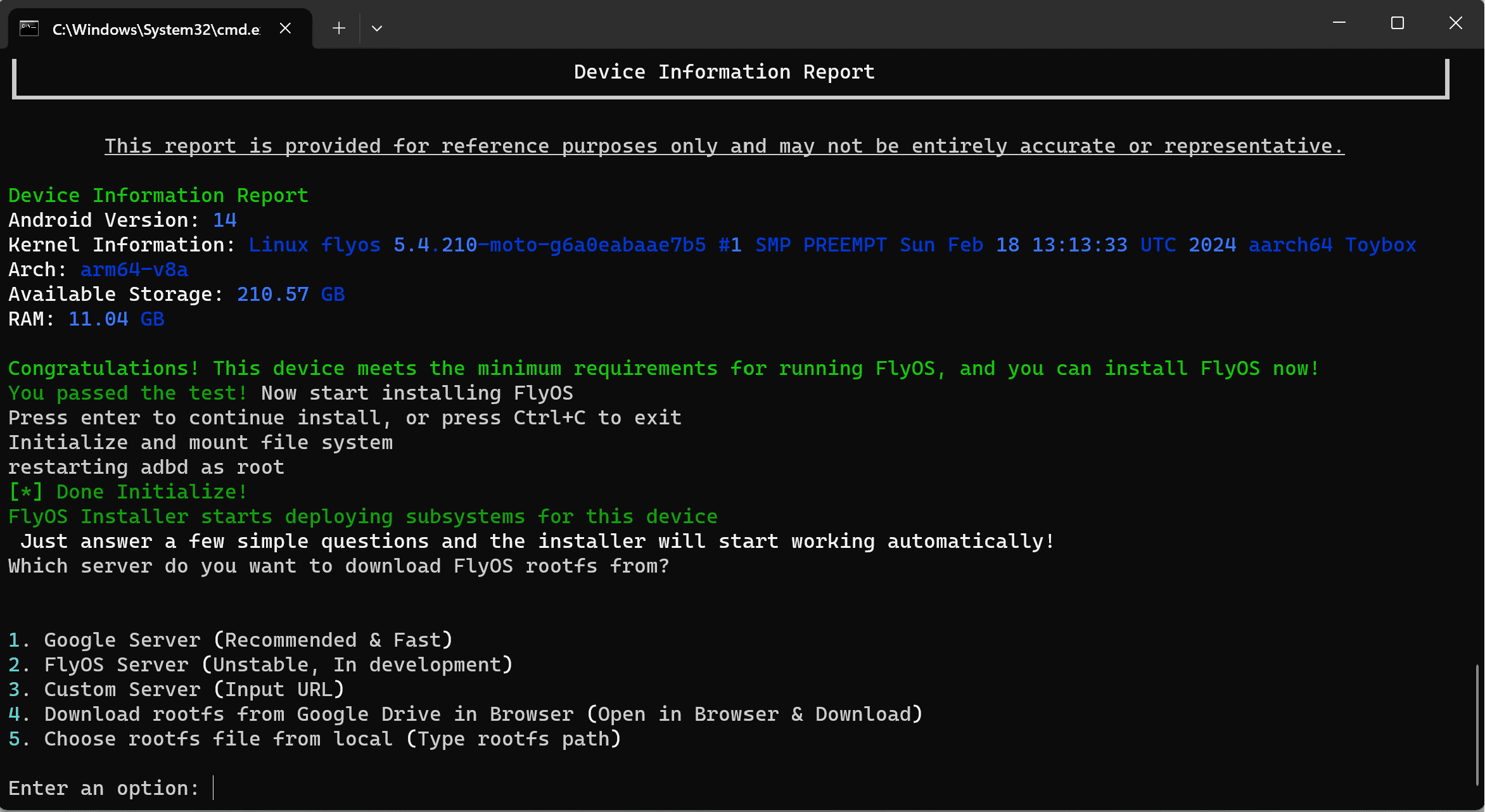The width and height of the screenshot is (1485, 812).
Task: Click the RAM value '11.04 GB'
Action: 117,319
